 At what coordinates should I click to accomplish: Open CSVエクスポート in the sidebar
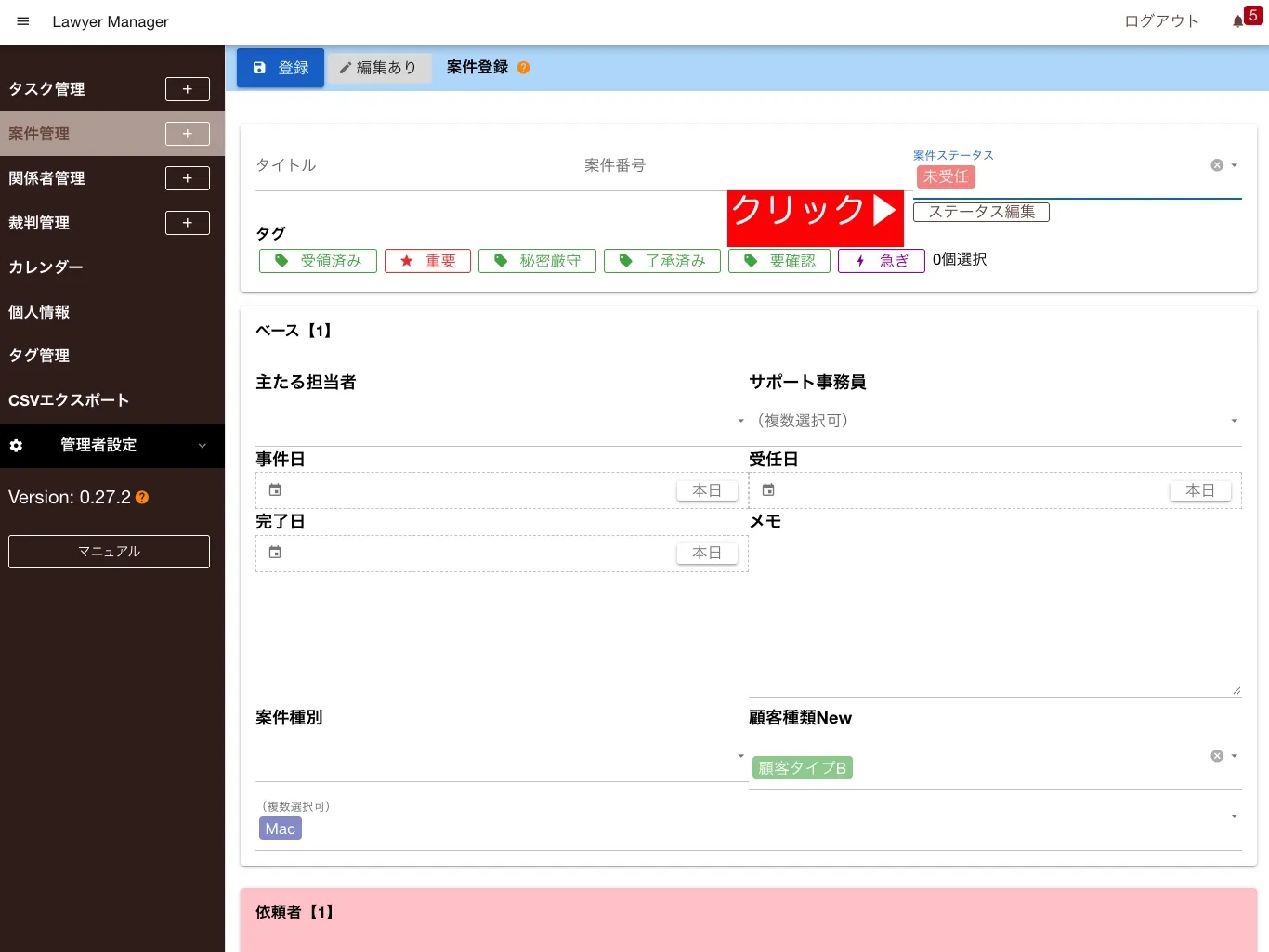69,400
